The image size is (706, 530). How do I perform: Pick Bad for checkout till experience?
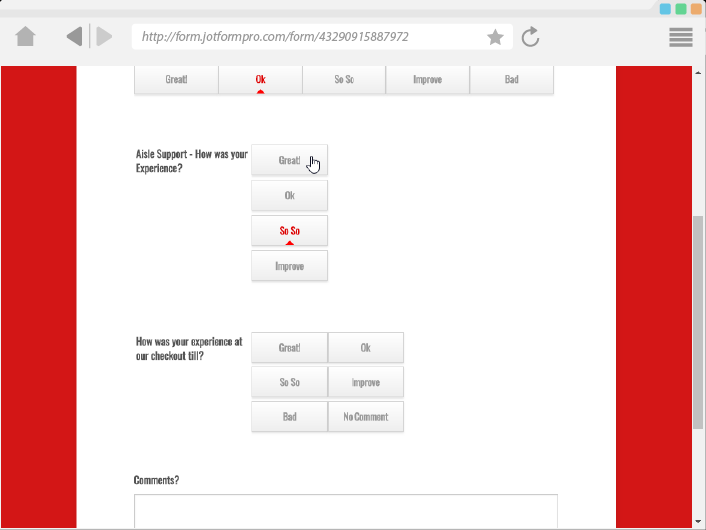click(x=289, y=417)
